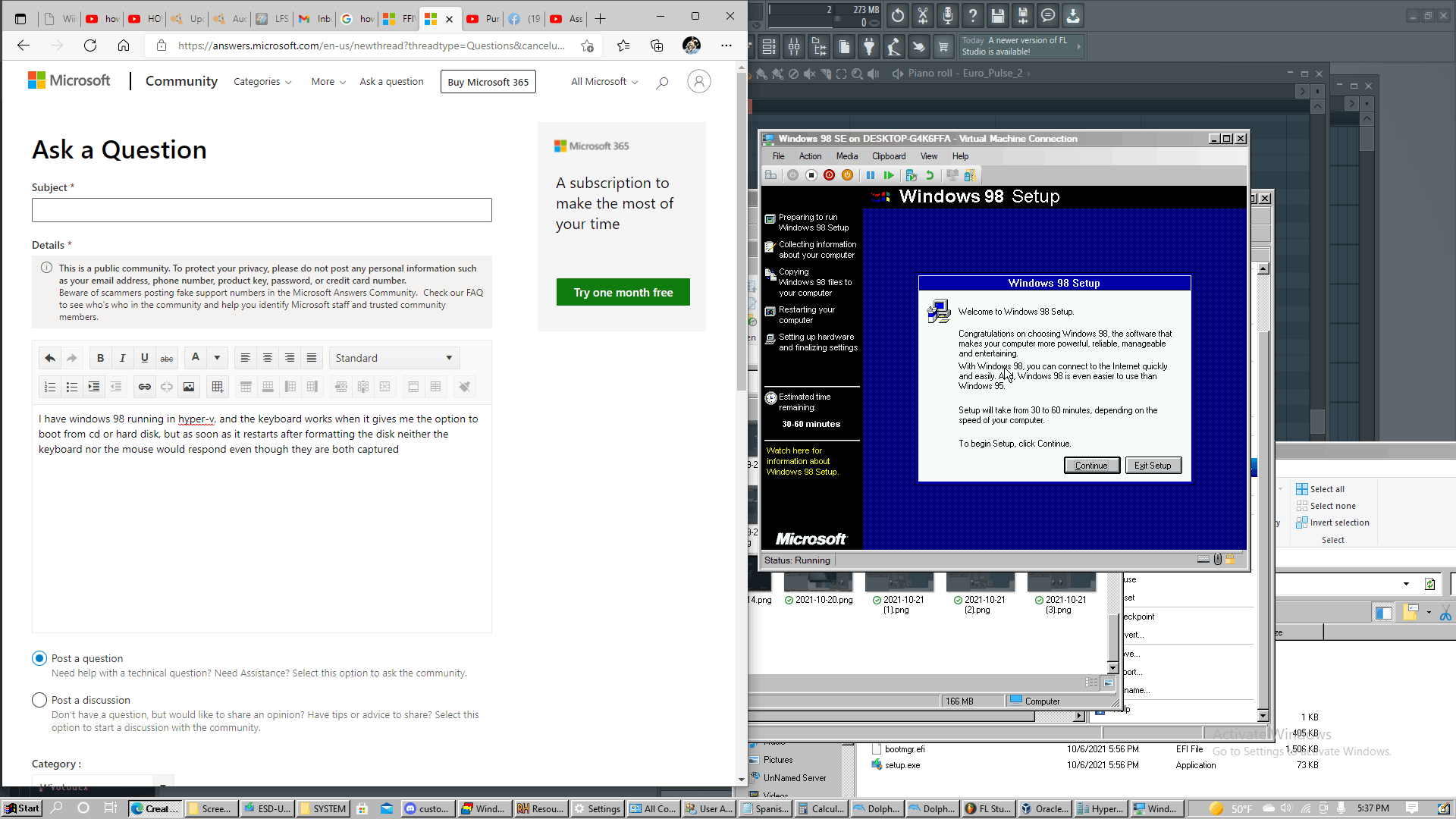Insert a table in the post editor
1456x819 pixels.
[x=218, y=387]
